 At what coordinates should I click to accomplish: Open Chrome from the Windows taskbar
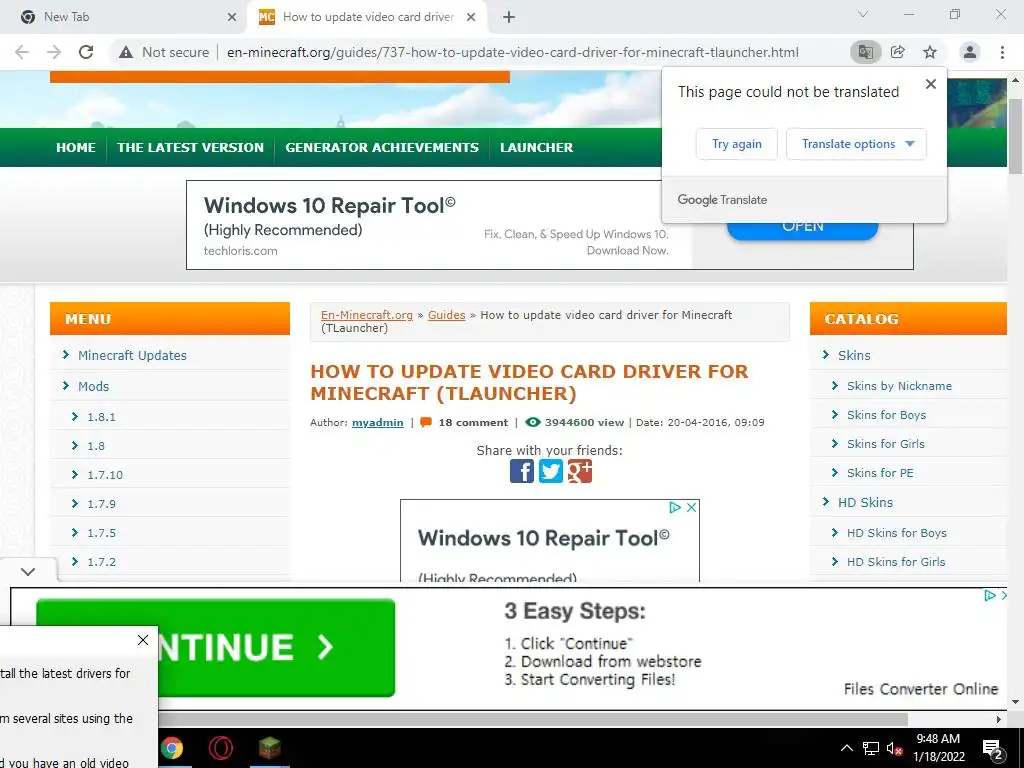pos(172,748)
